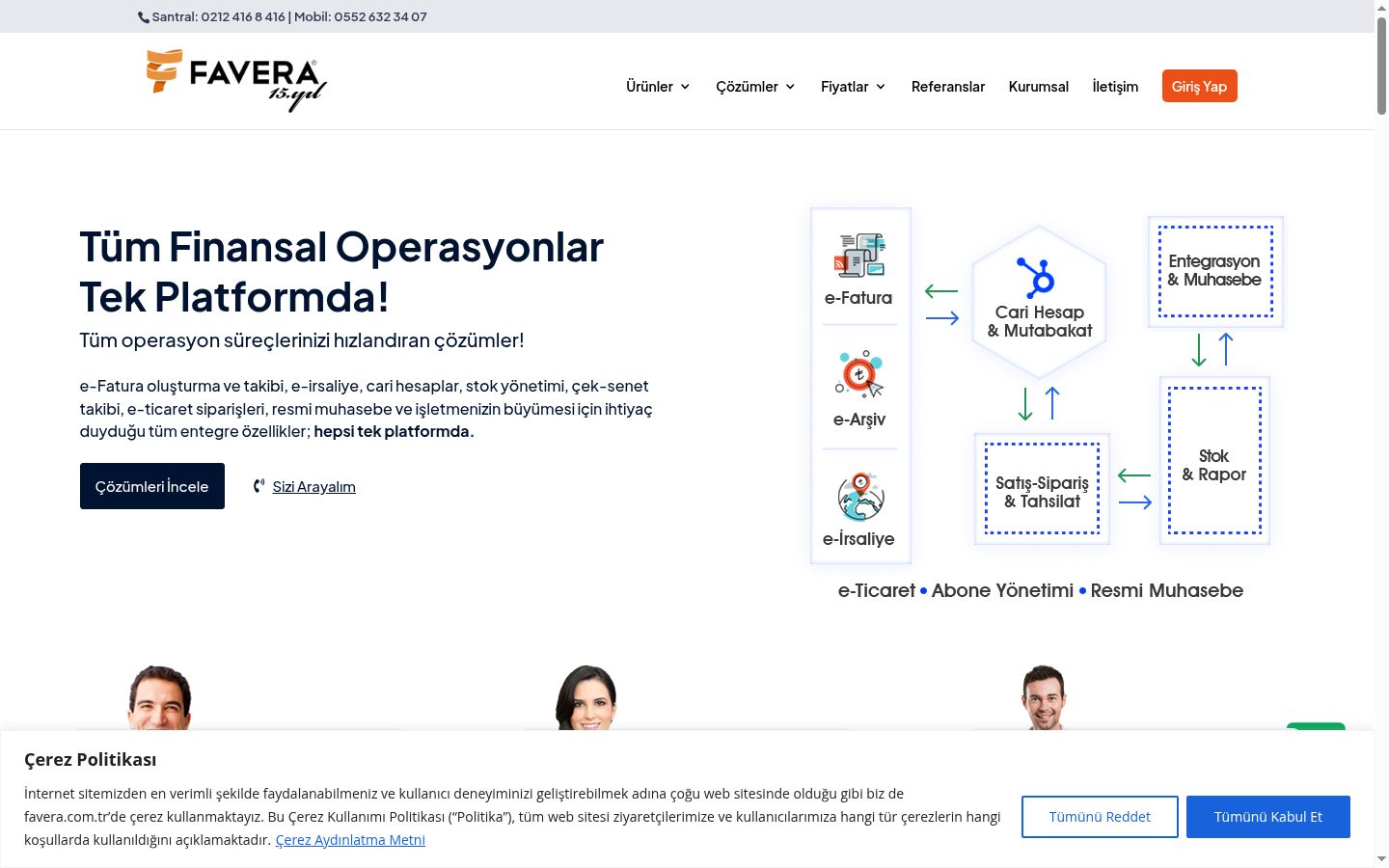The width and height of the screenshot is (1389, 868).
Task: Click the 'Abone Yönetimi' text
Action: pyautogui.click(x=1002, y=590)
